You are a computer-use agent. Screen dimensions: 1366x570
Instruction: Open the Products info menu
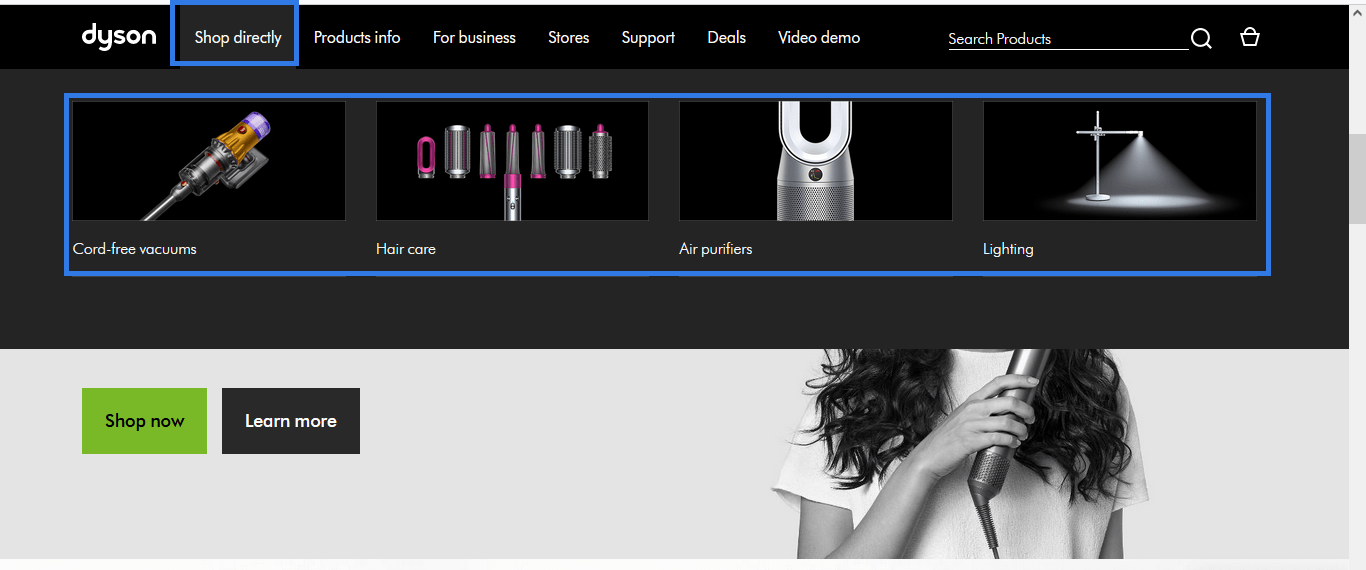pos(357,37)
